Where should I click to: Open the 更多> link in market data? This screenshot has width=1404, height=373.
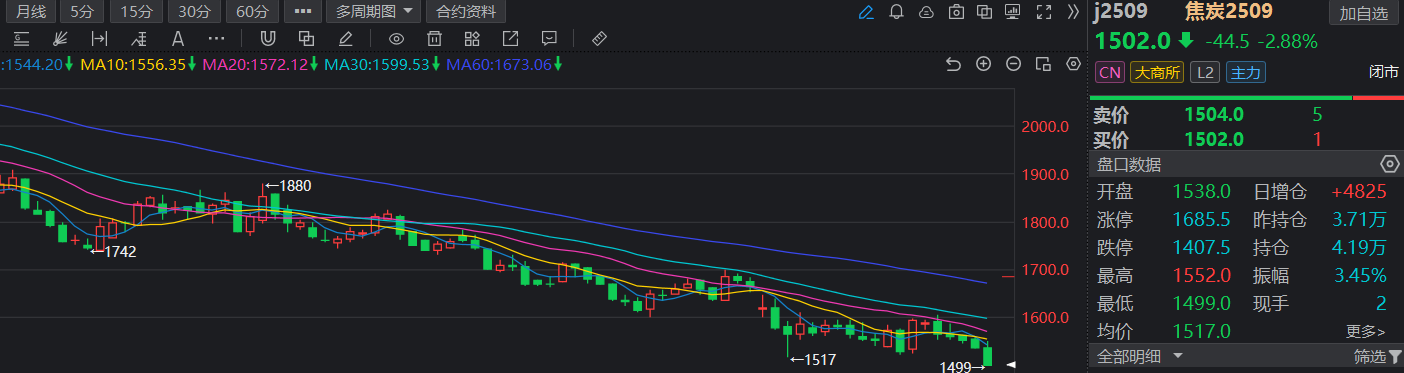click(1365, 331)
